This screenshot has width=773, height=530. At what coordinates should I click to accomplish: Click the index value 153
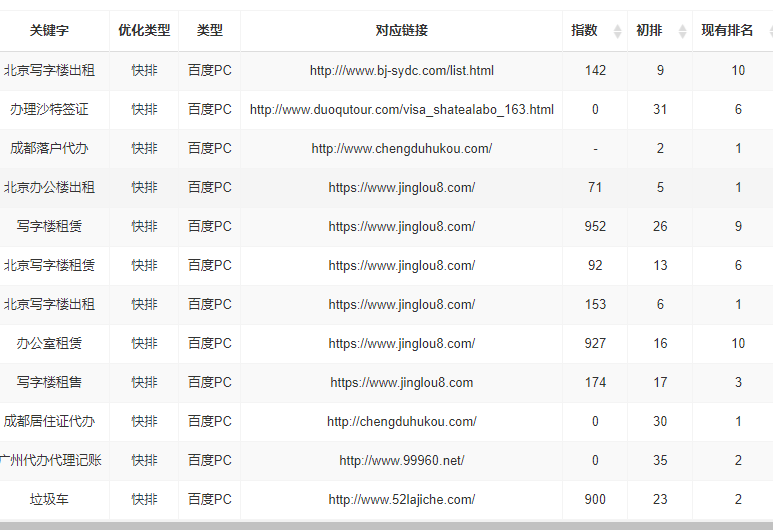pos(595,304)
